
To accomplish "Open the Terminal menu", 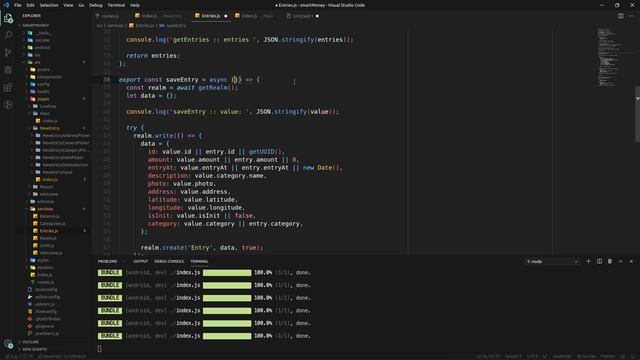I will [x=116, y=5].
